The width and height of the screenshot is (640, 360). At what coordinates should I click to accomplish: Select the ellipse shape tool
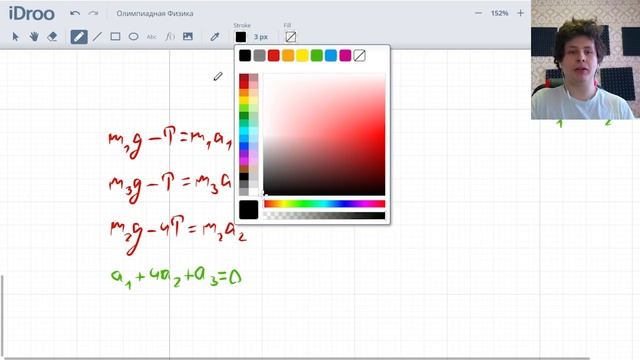pos(133,37)
